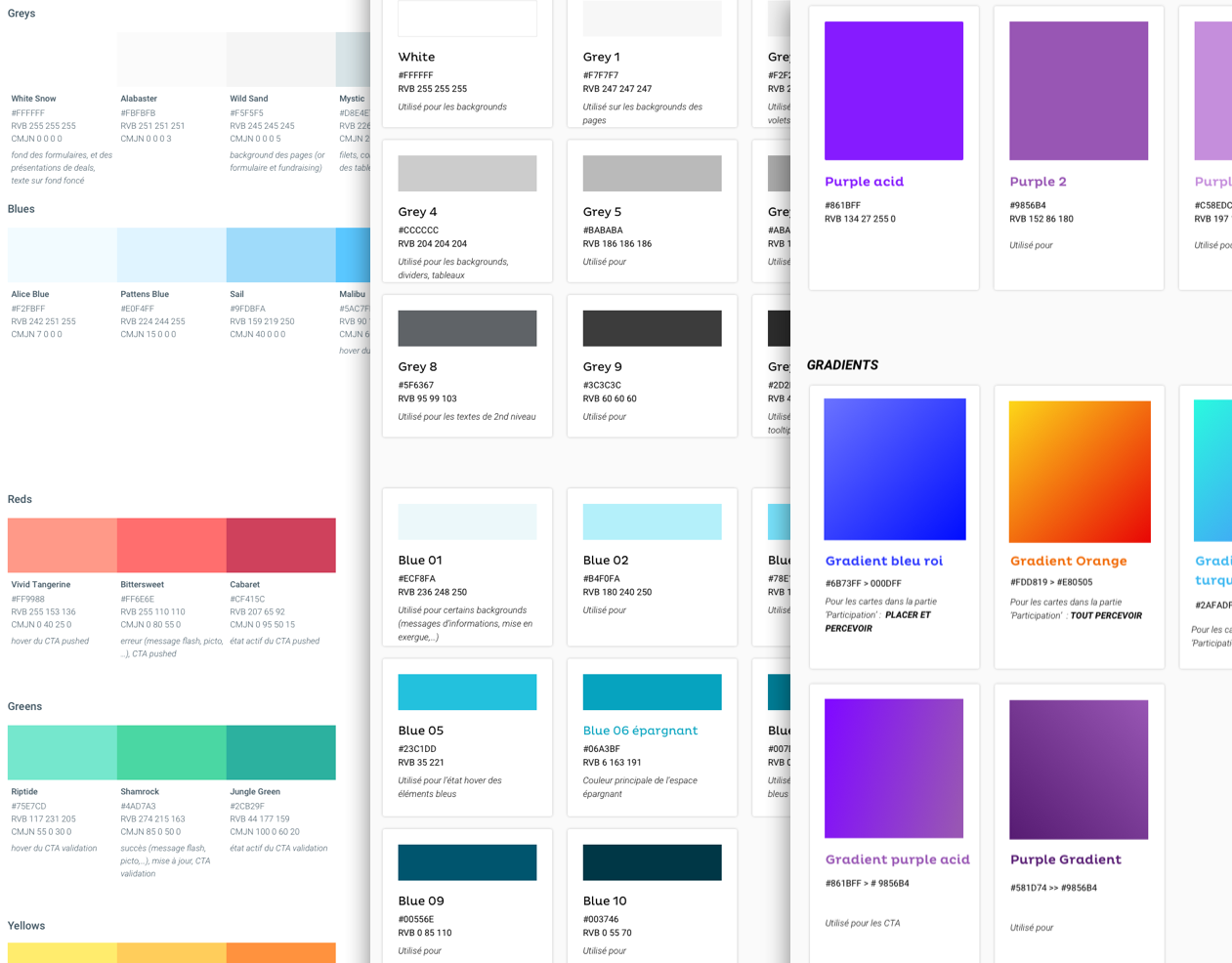1232x963 pixels.
Task: Click the Grey 8 hex code text
Action: pos(415,385)
